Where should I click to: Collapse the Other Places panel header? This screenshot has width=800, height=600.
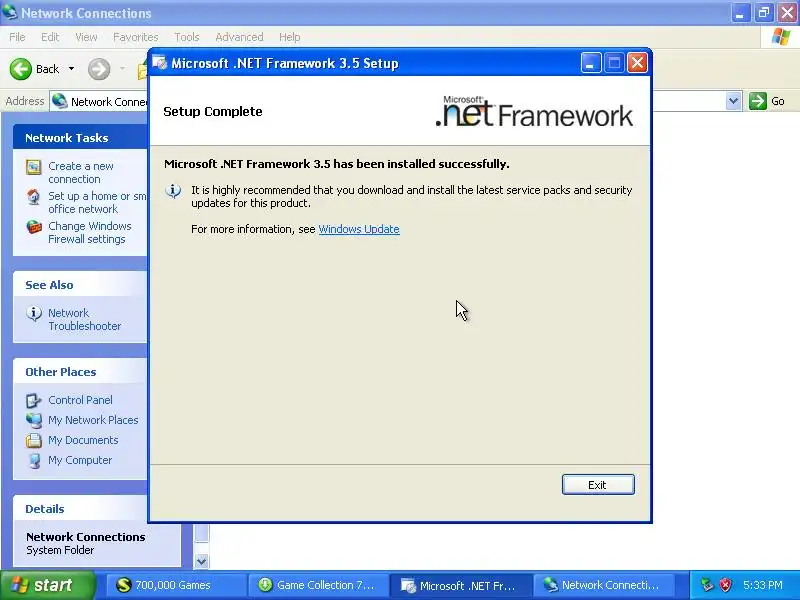(x=80, y=371)
